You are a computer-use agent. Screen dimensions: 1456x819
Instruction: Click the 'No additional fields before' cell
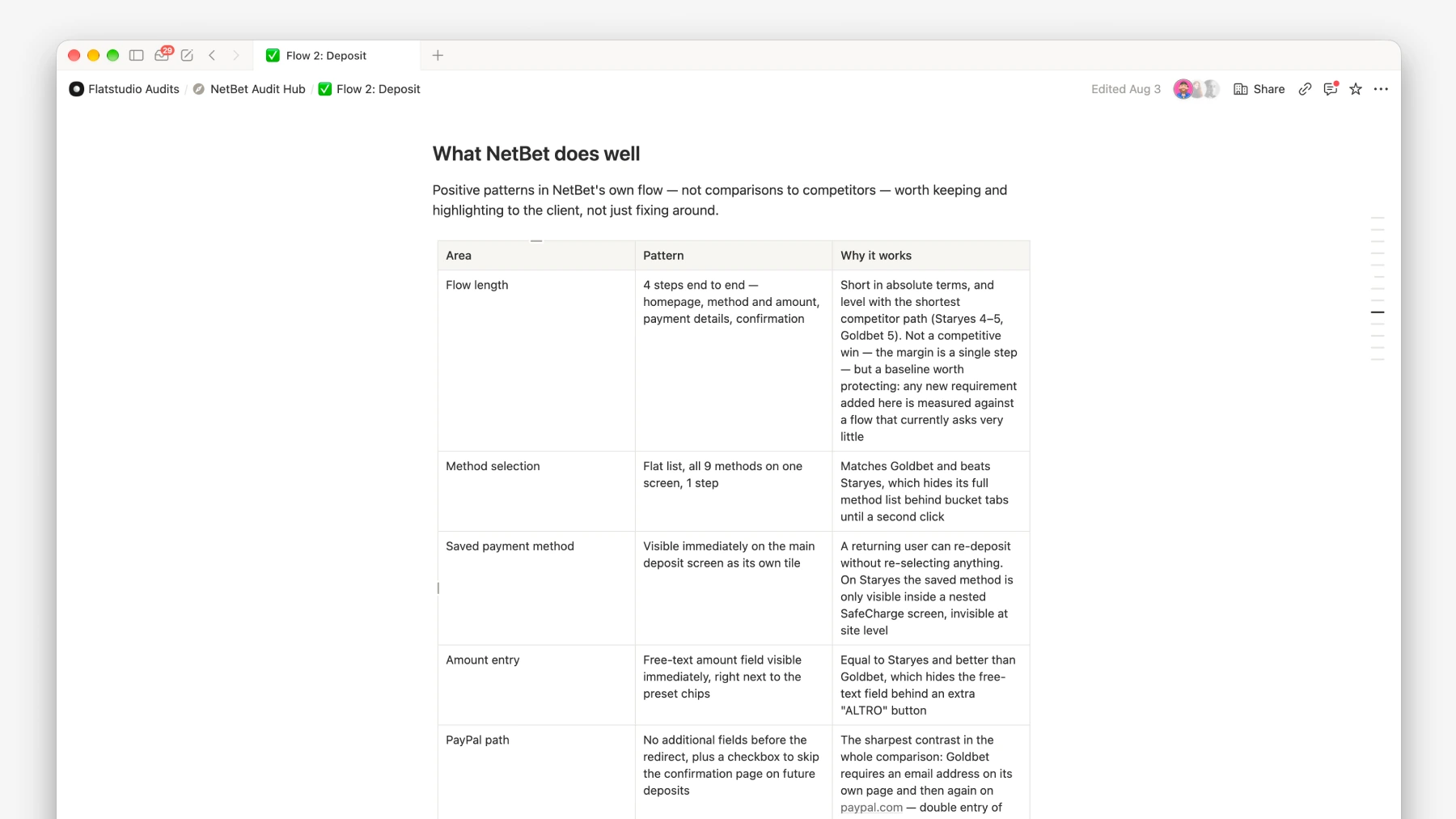pyautogui.click(x=734, y=773)
